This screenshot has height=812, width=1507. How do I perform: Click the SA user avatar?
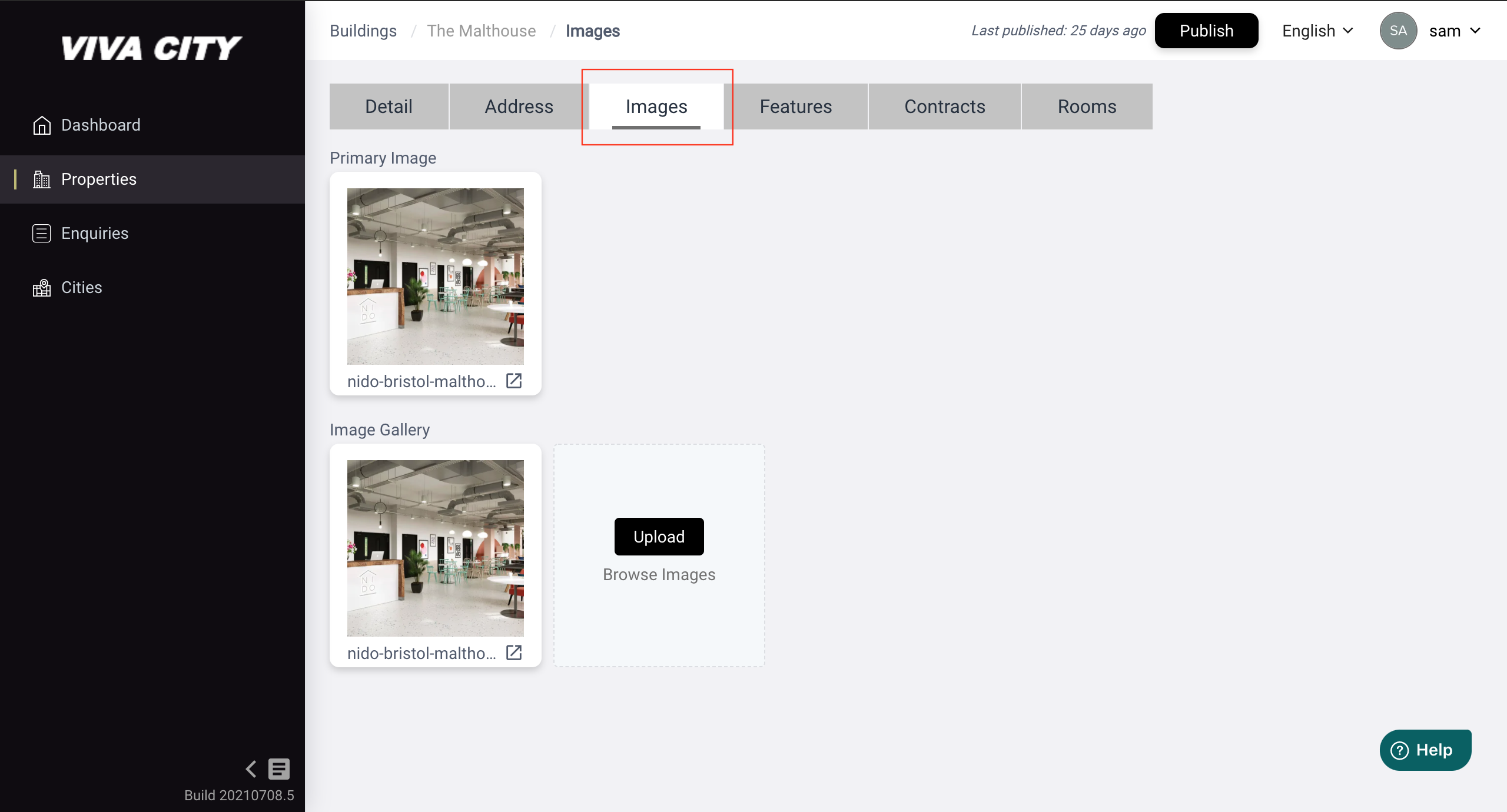tap(1398, 31)
